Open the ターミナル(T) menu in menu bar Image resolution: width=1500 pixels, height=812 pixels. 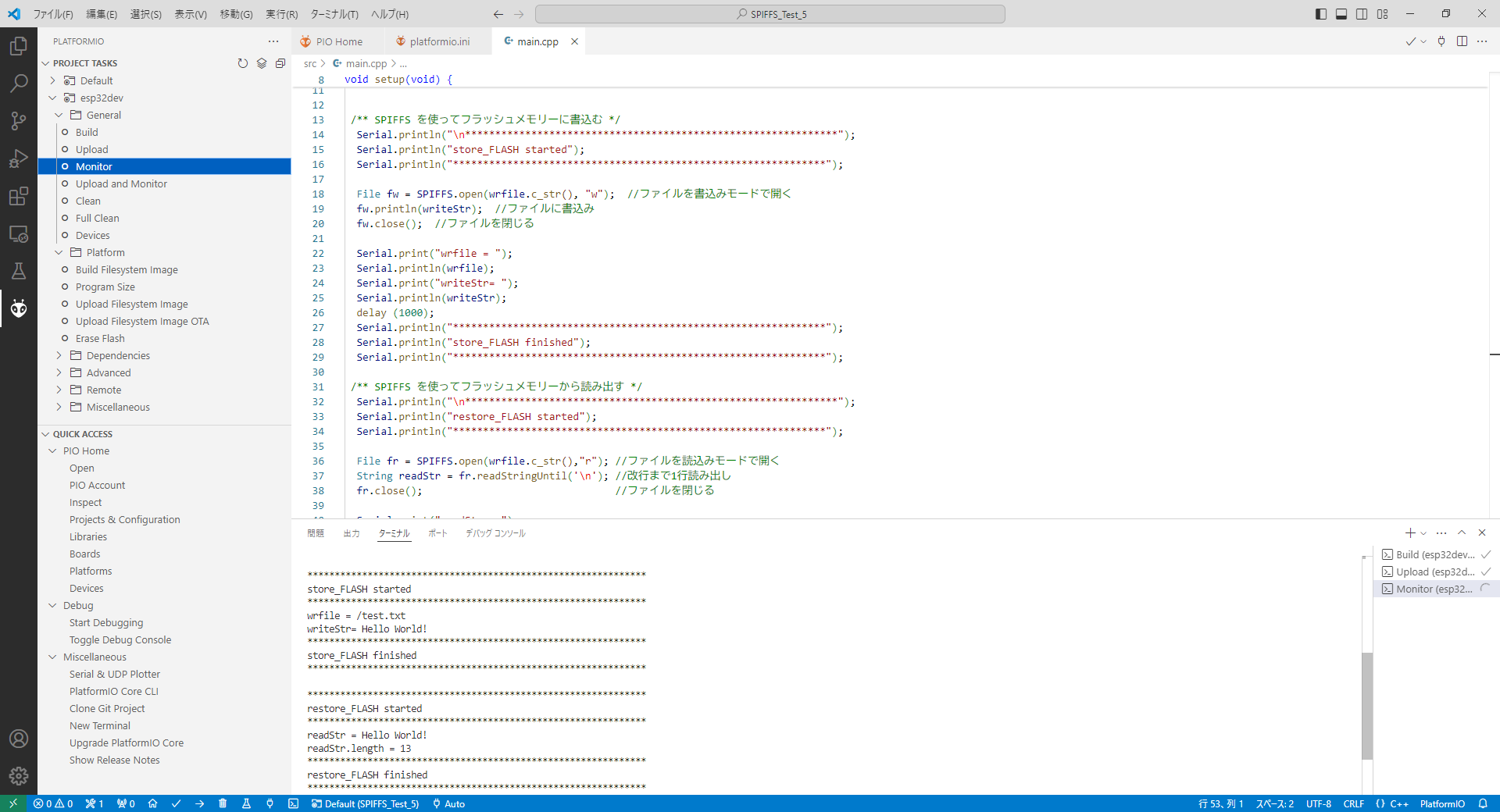(x=334, y=14)
